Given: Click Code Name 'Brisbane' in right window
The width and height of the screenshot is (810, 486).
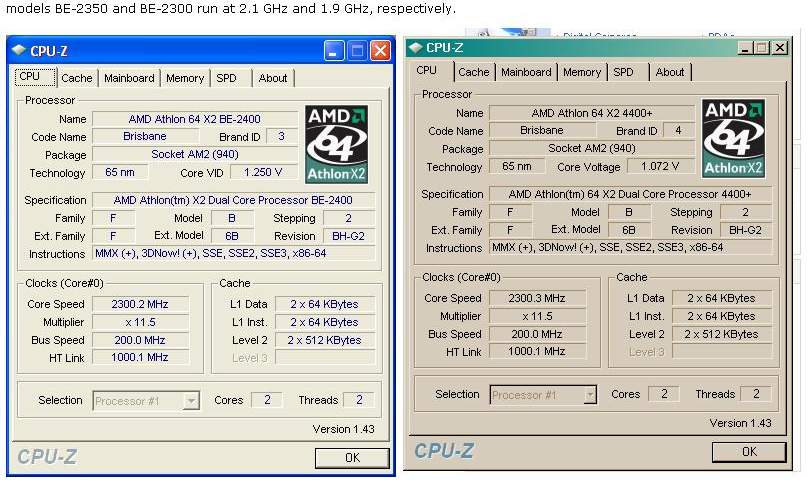Looking at the screenshot, I should pos(542,130).
